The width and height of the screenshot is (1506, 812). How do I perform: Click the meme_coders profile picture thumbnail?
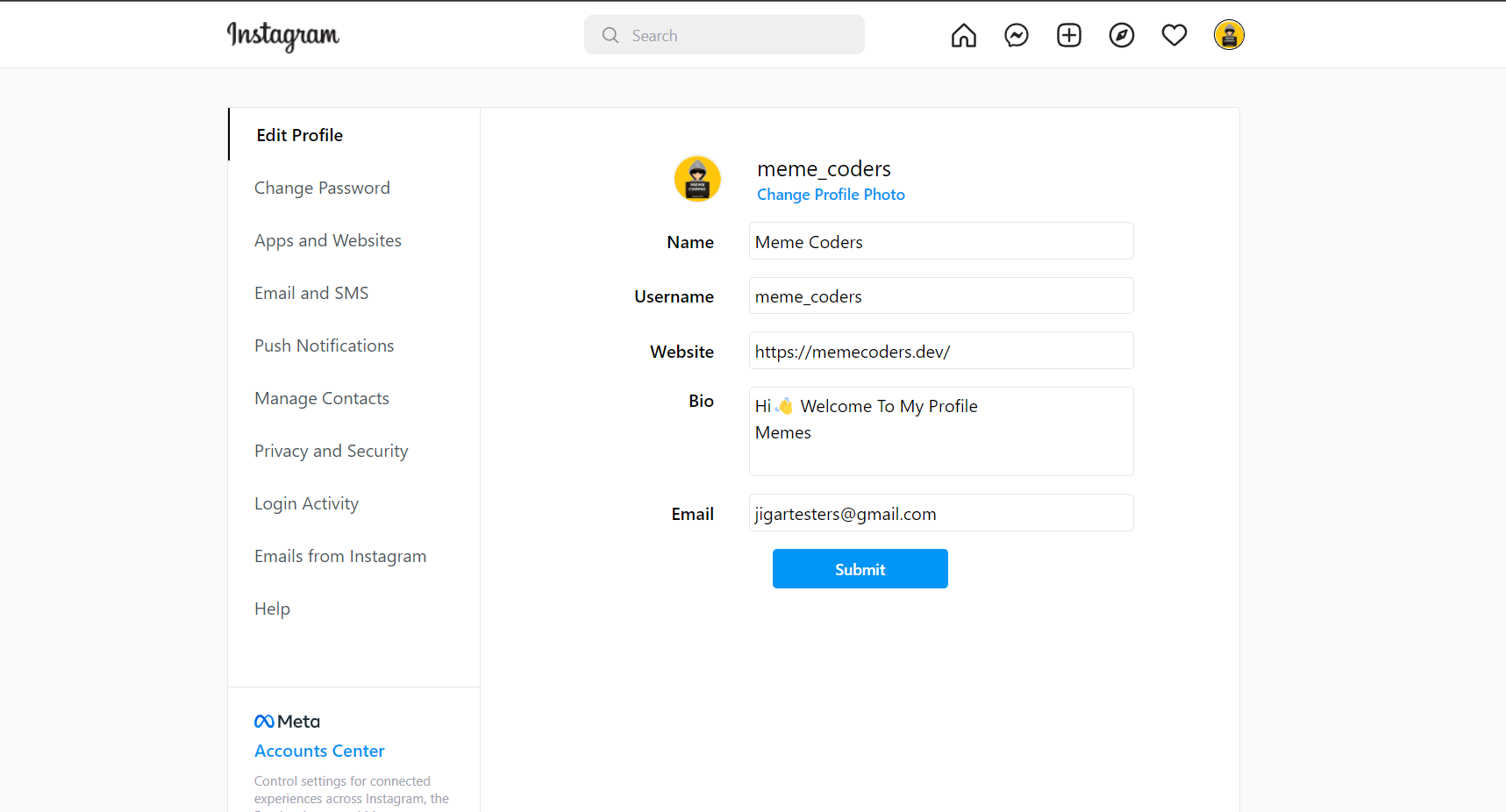point(697,179)
